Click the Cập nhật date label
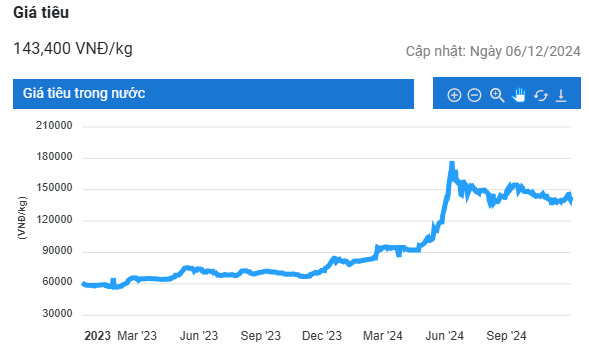The width and height of the screenshot is (589, 360). tap(493, 51)
